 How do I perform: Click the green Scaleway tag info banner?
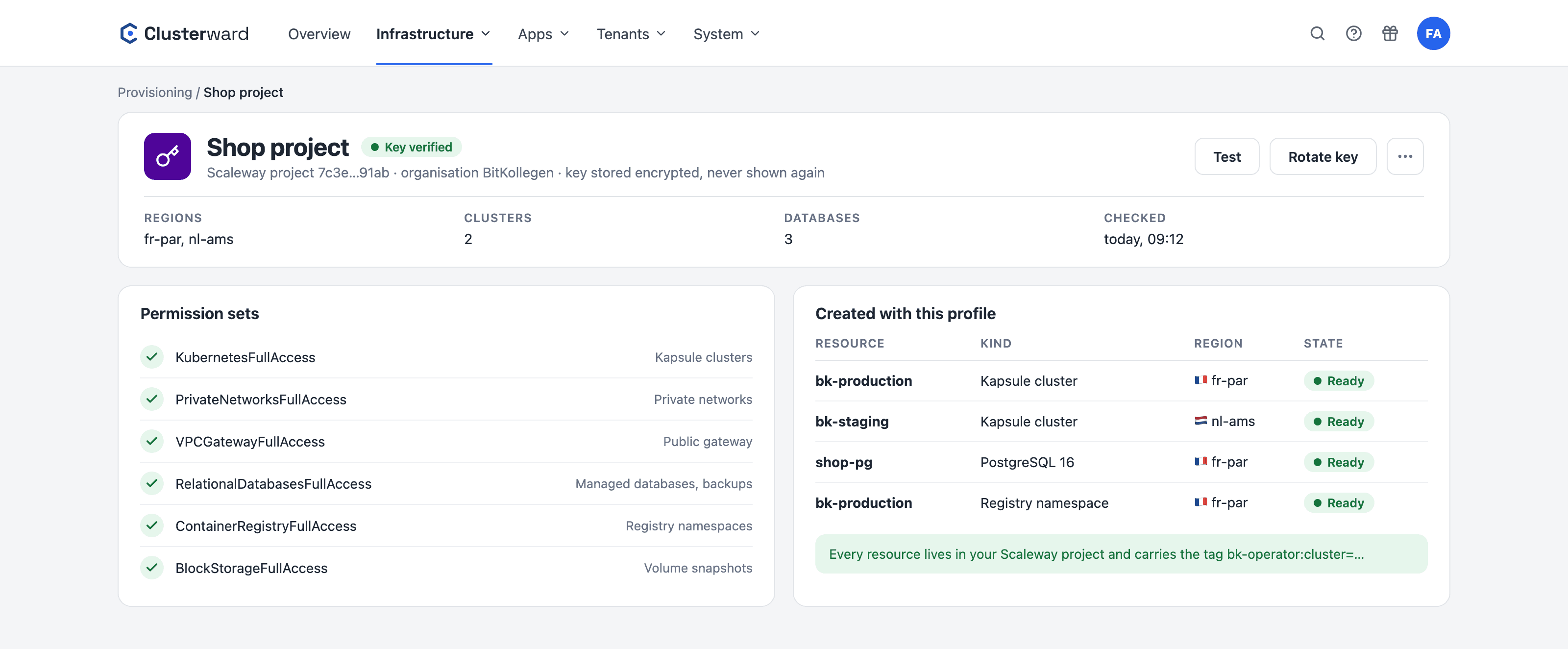coord(1121,554)
